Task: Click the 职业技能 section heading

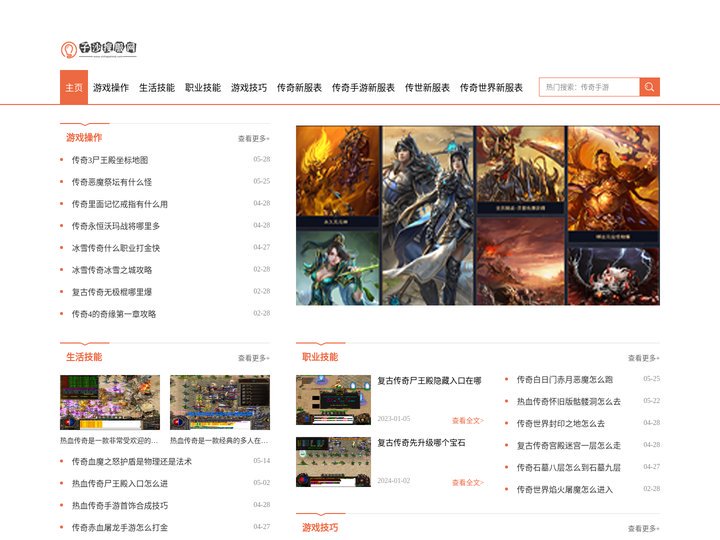Action: pyautogui.click(x=320, y=357)
